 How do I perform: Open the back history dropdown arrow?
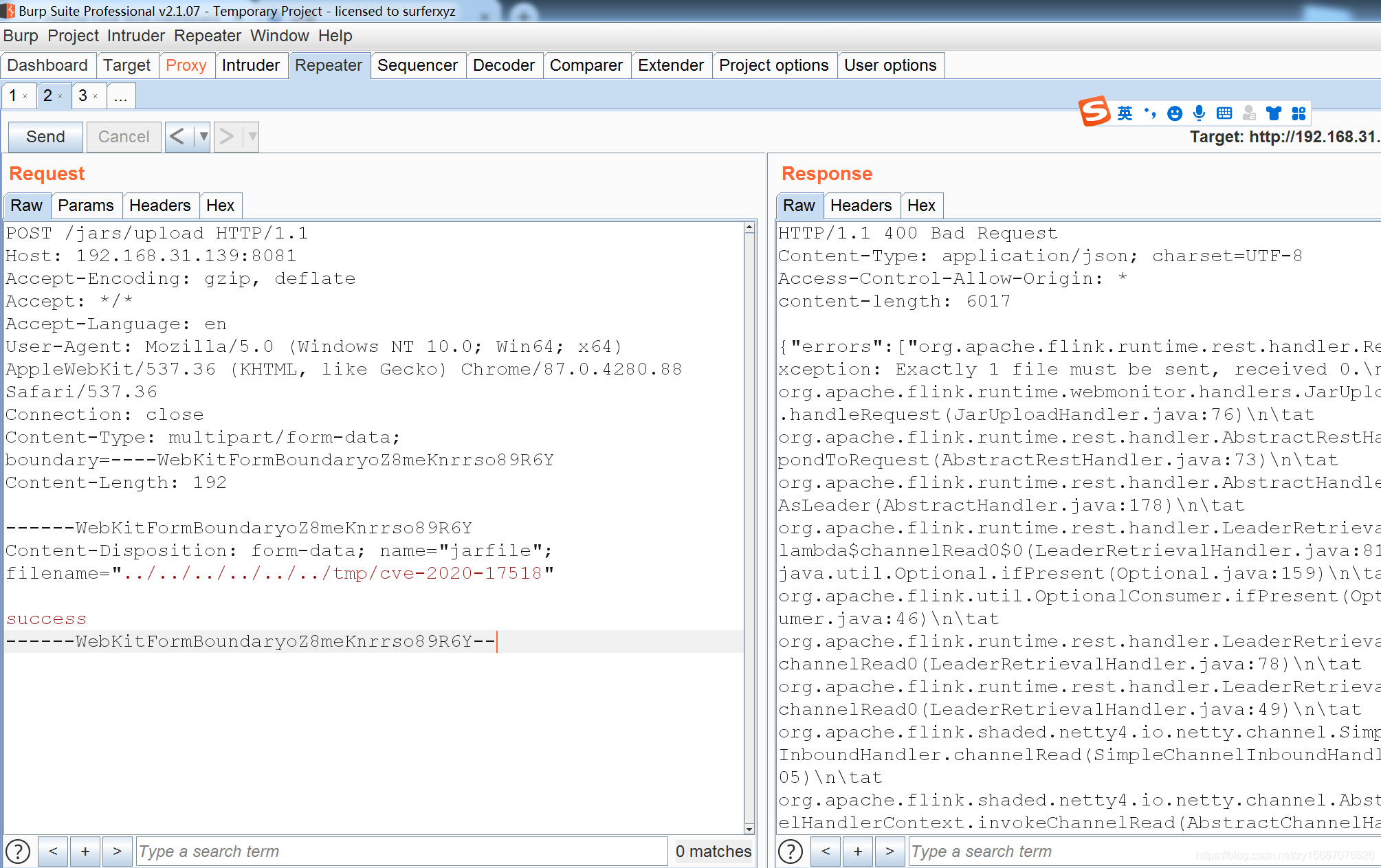[203, 137]
